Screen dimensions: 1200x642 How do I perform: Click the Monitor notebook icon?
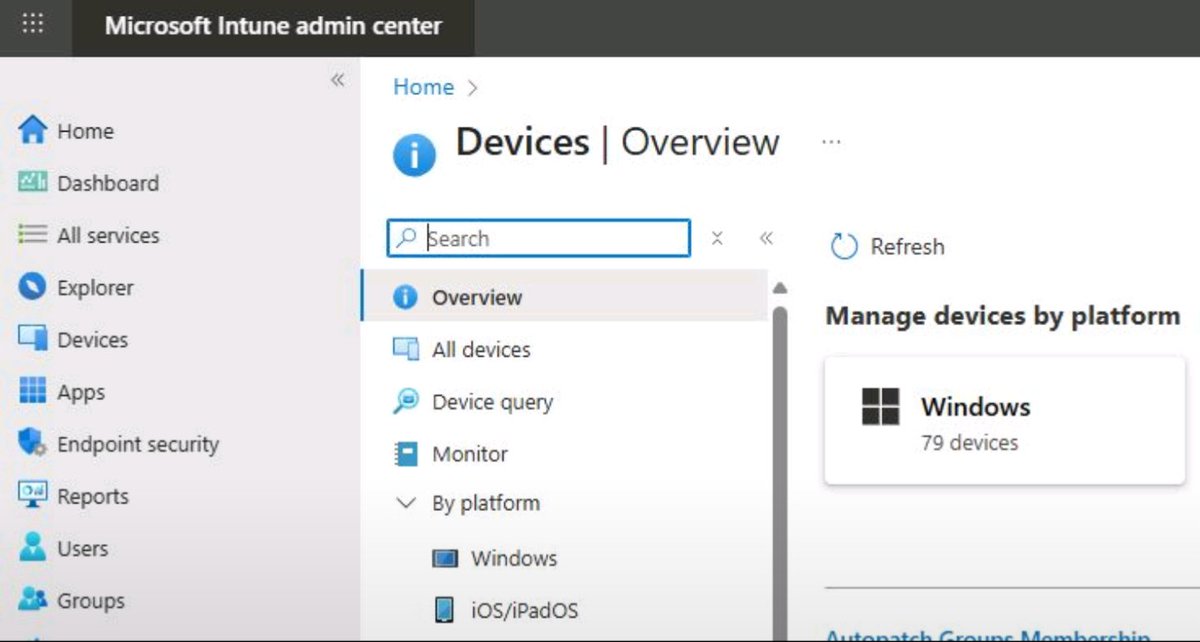pos(405,454)
